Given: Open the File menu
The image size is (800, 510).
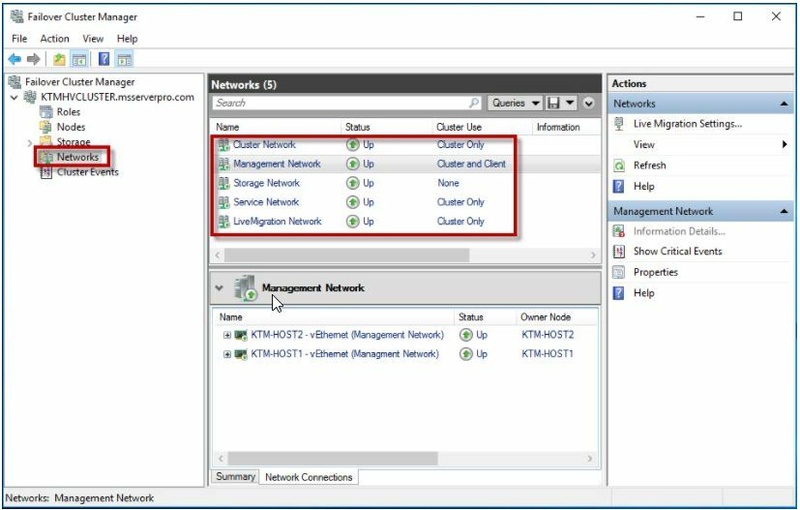Looking at the screenshot, I should point(19,39).
